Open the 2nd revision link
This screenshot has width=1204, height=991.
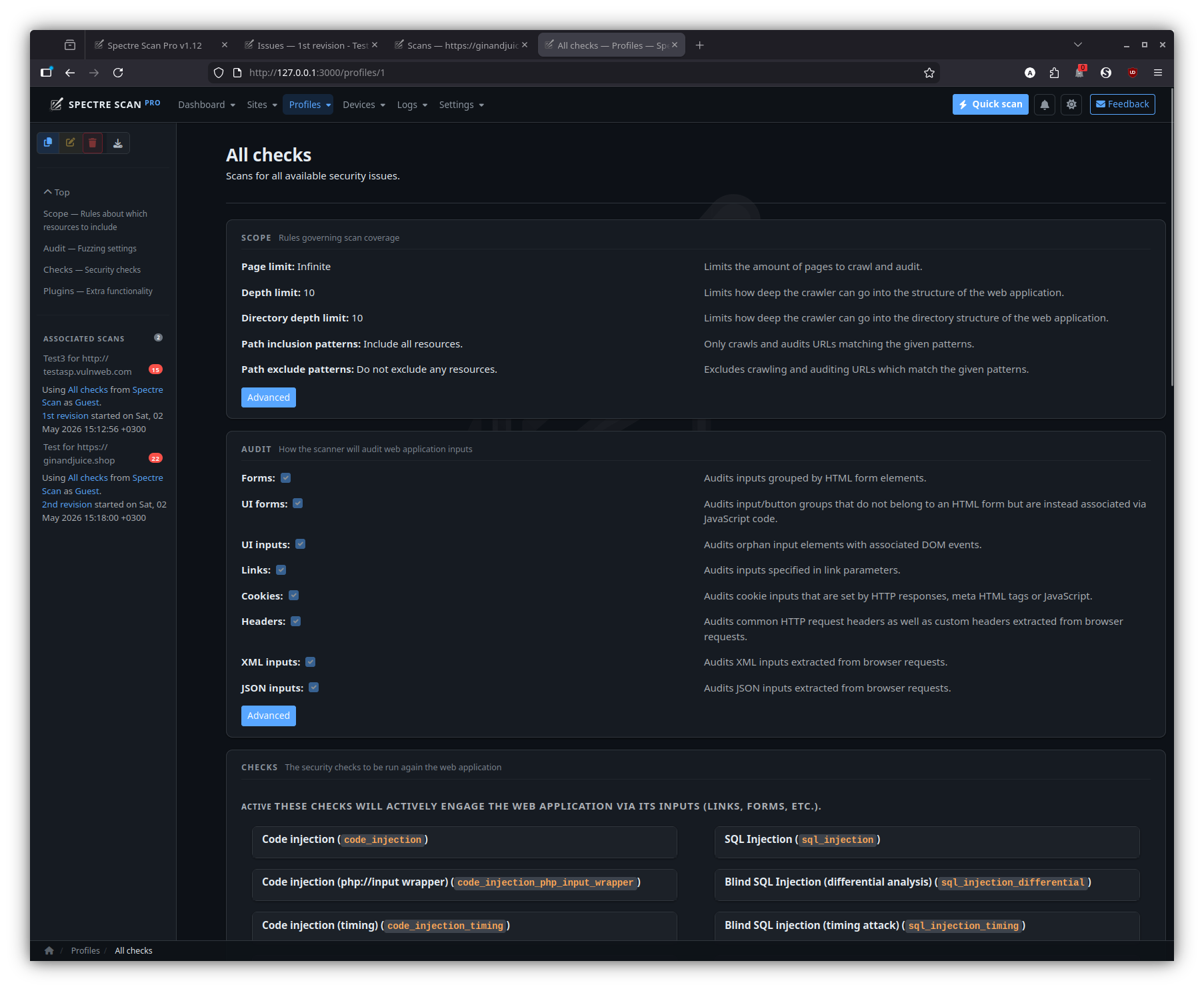pyautogui.click(x=67, y=504)
